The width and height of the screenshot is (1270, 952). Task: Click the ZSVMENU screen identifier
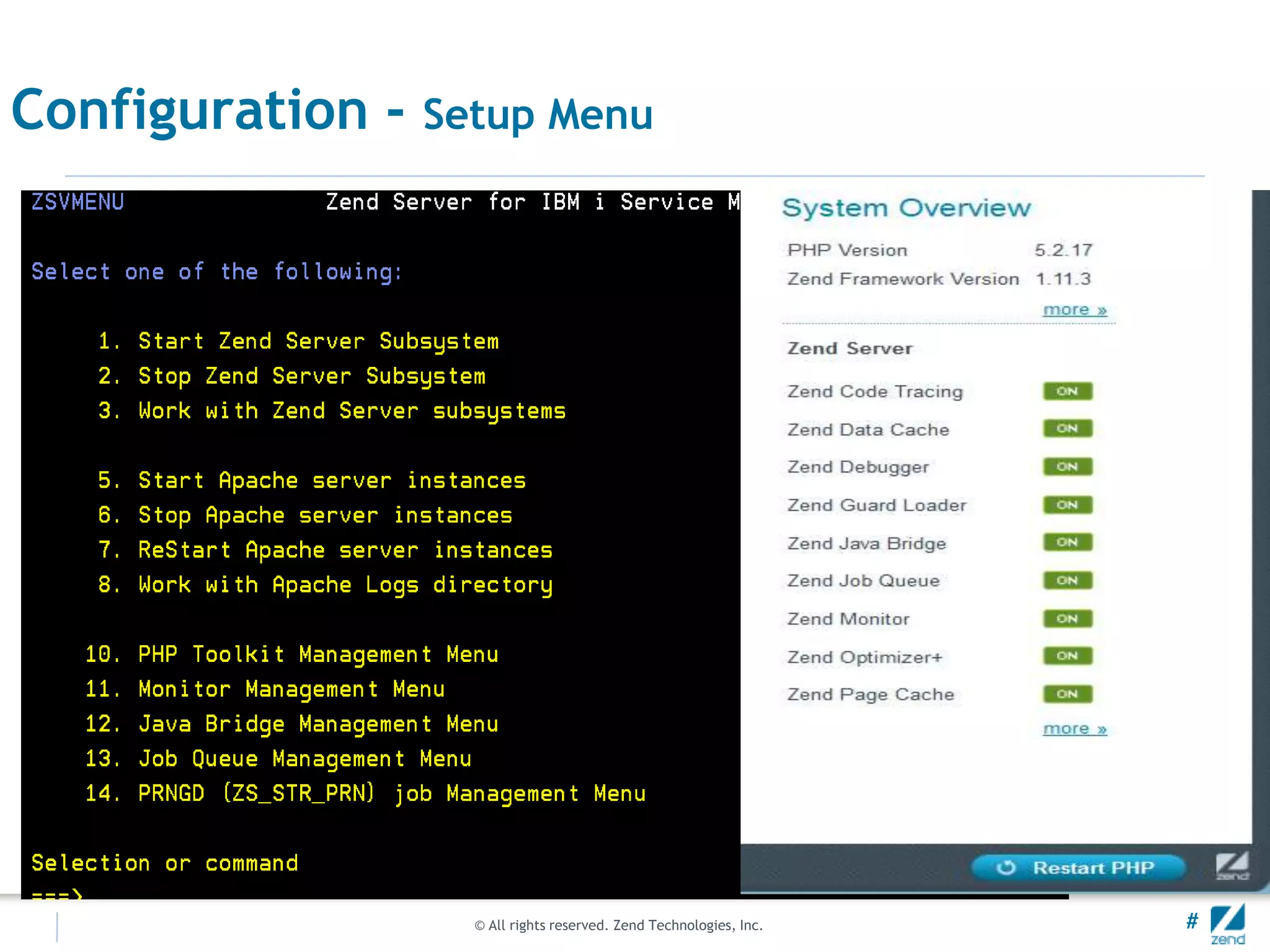click(x=78, y=202)
